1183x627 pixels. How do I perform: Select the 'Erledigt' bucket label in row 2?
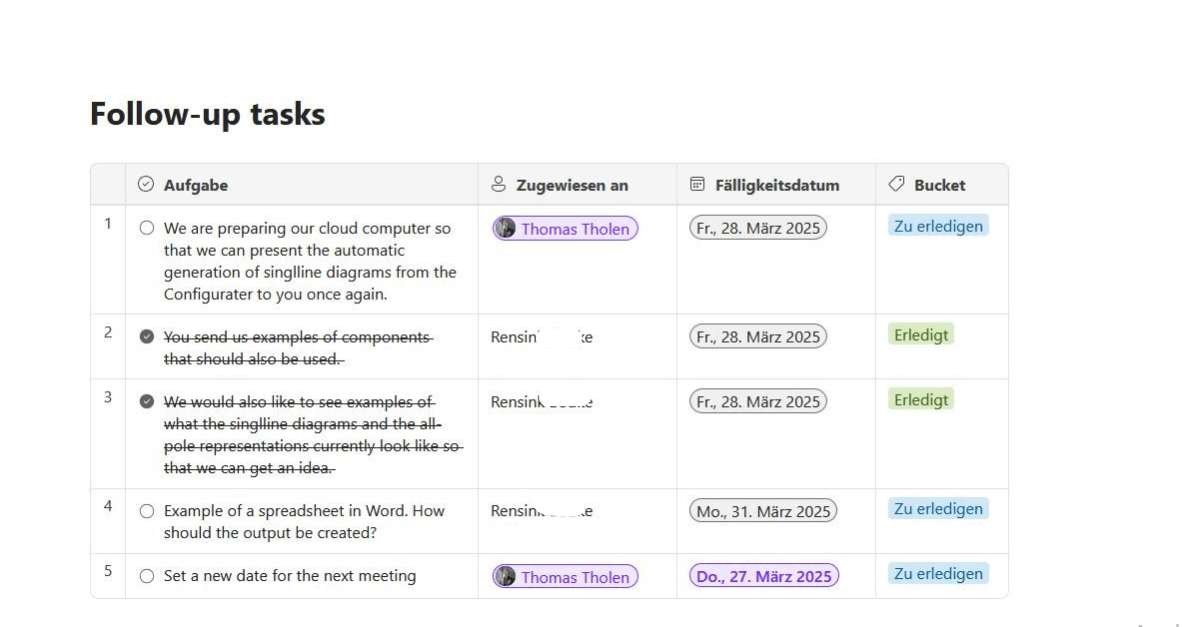(920, 335)
